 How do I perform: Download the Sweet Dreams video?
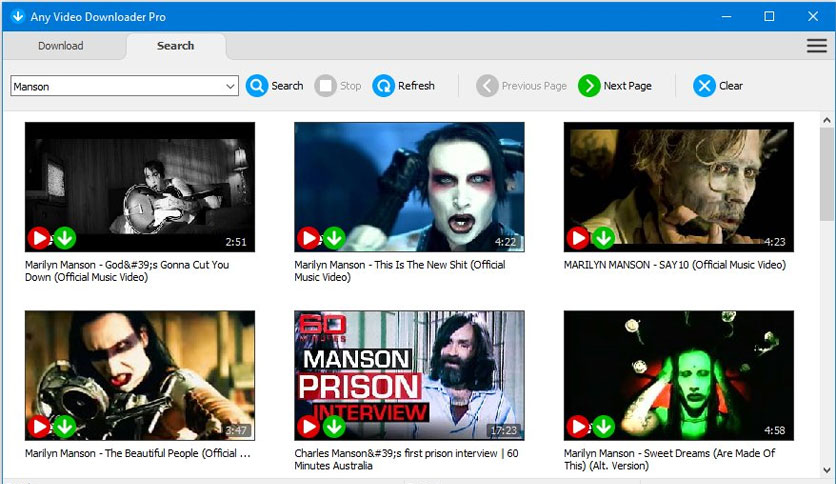603,427
